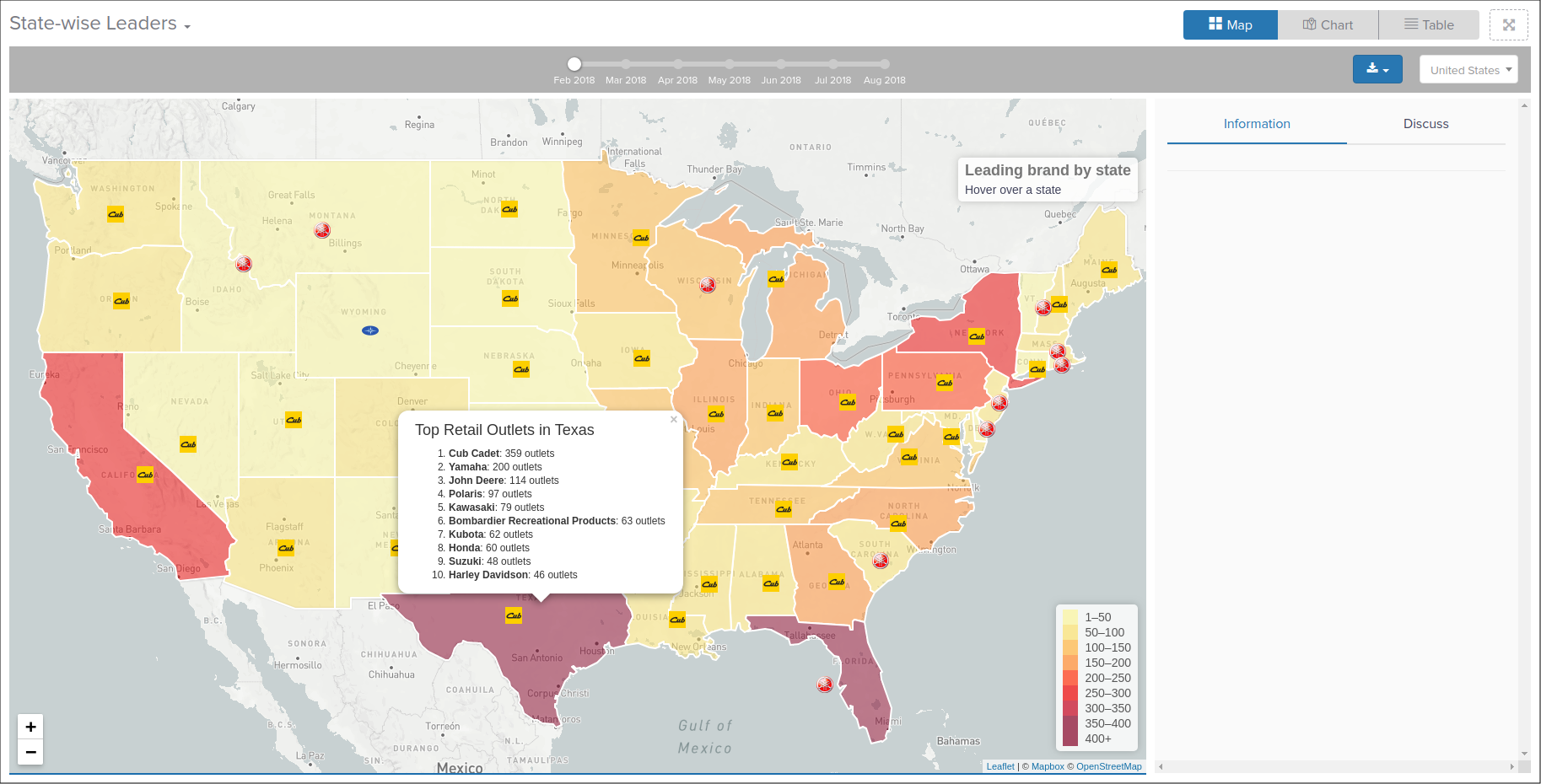Zoom out the map with minus button
Screen dimensions: 1541x784
click(x=30, y=752)
